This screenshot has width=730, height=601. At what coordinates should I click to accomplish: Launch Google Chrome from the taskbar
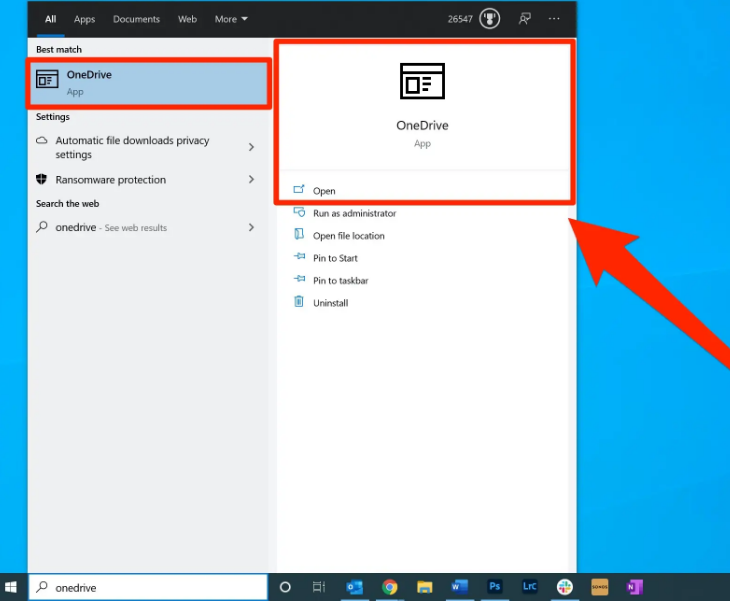[x=390, y=587]
